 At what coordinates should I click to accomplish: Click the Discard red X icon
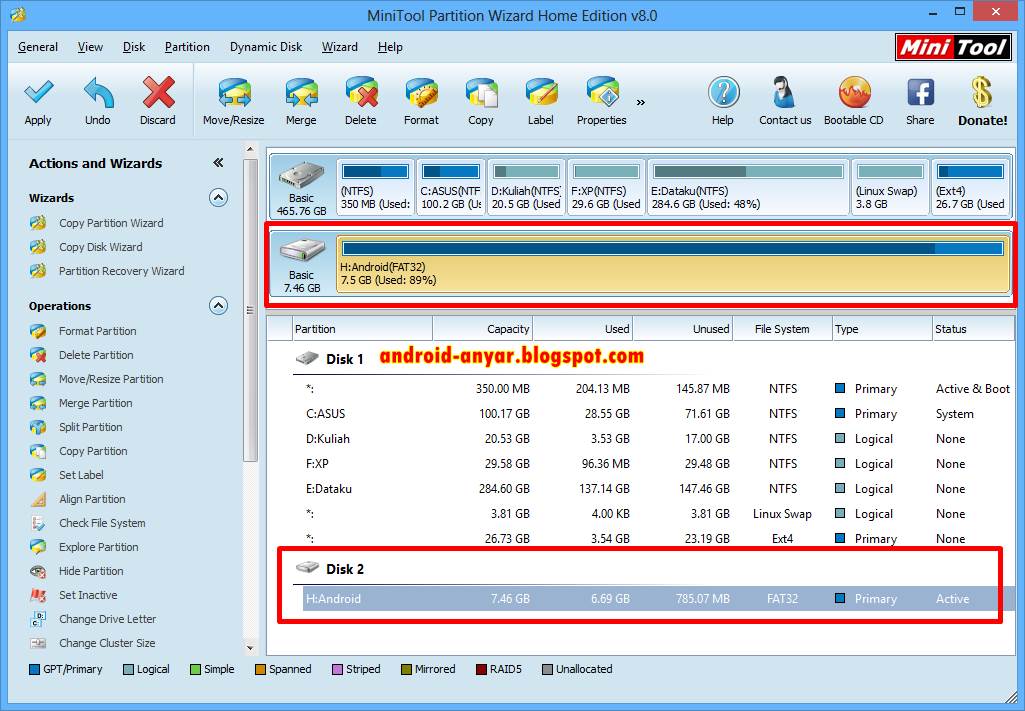pos(158,92)
